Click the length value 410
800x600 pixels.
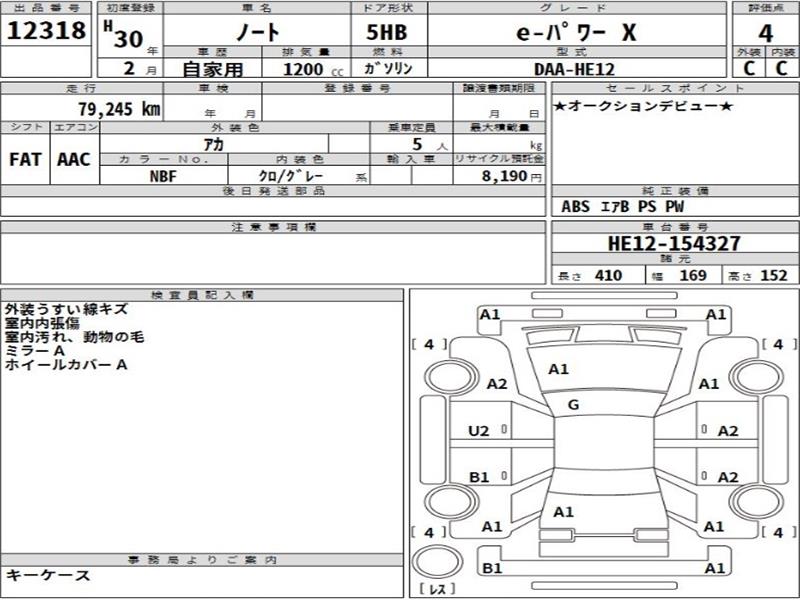point(608,276)
